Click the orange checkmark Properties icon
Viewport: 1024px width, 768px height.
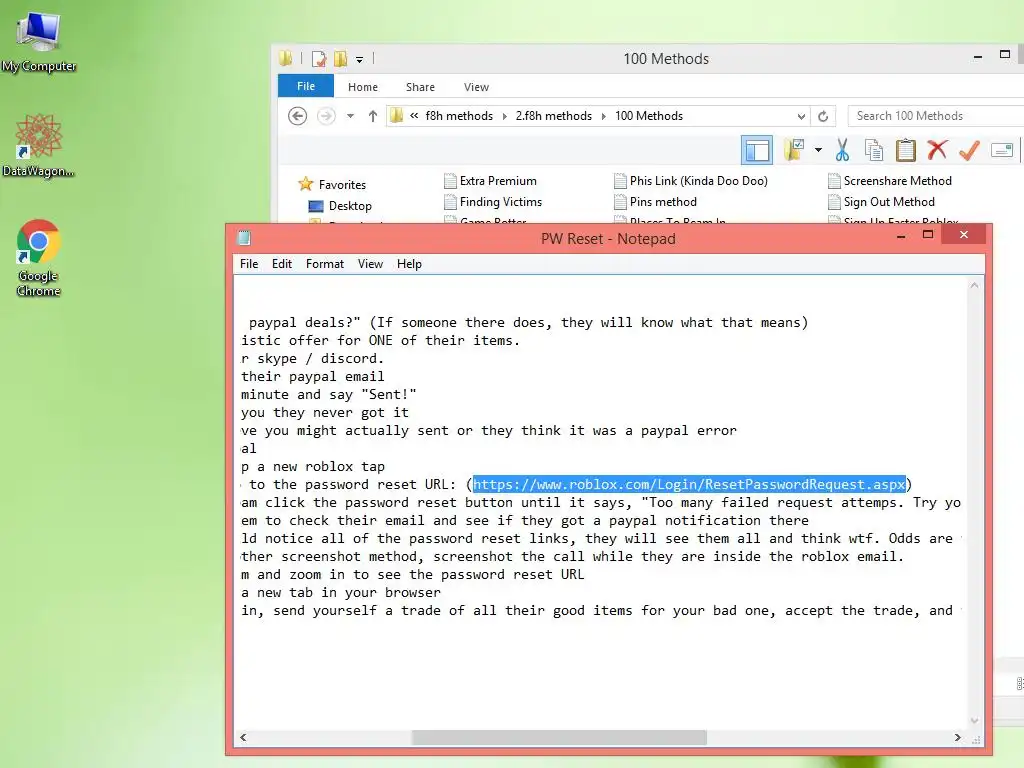969,150
